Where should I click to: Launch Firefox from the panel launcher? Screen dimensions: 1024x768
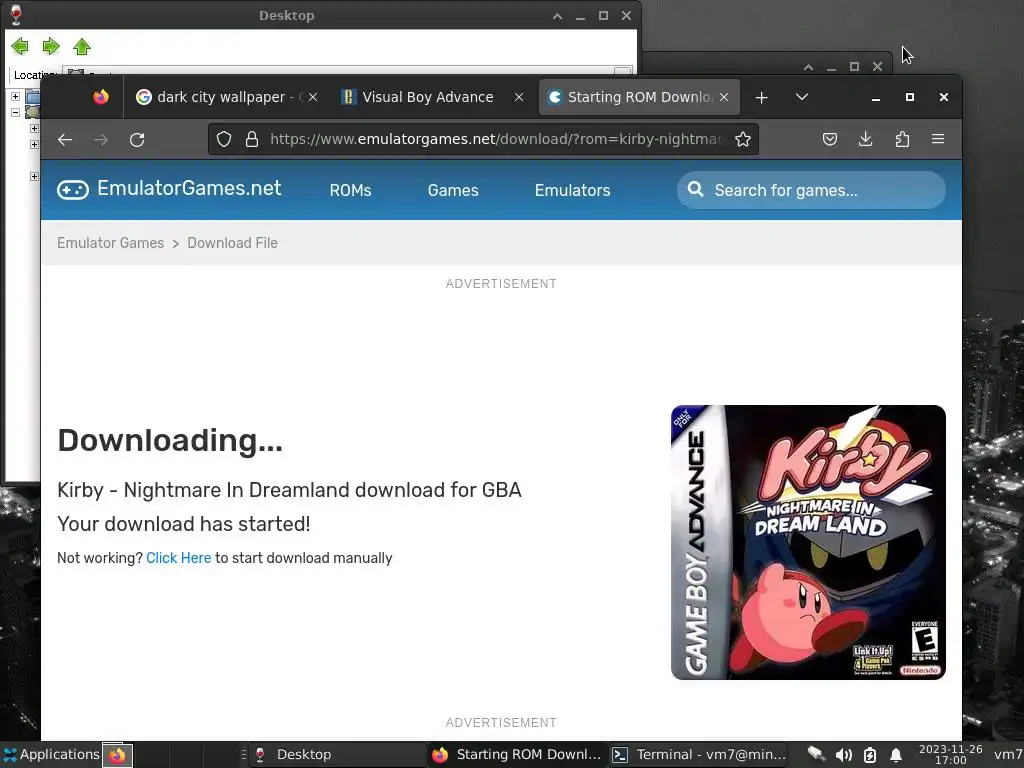(118, 755)
